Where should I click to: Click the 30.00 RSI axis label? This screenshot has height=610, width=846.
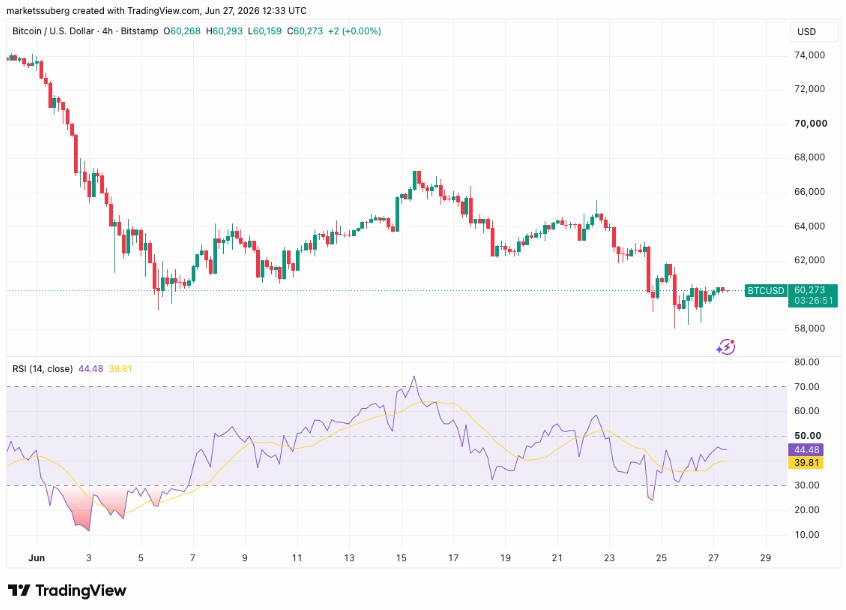click(807, 485)
